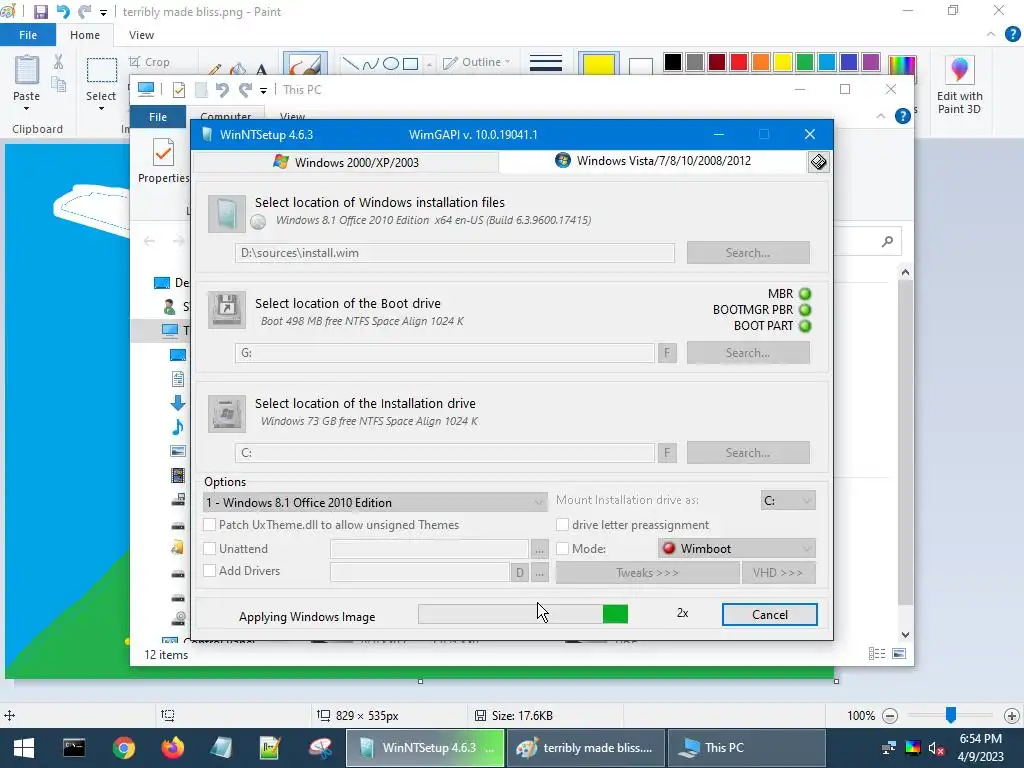Expand the Select dropdown arrow in Paint
Viewport: 1024px width, 768px height.
pos(101,108)
